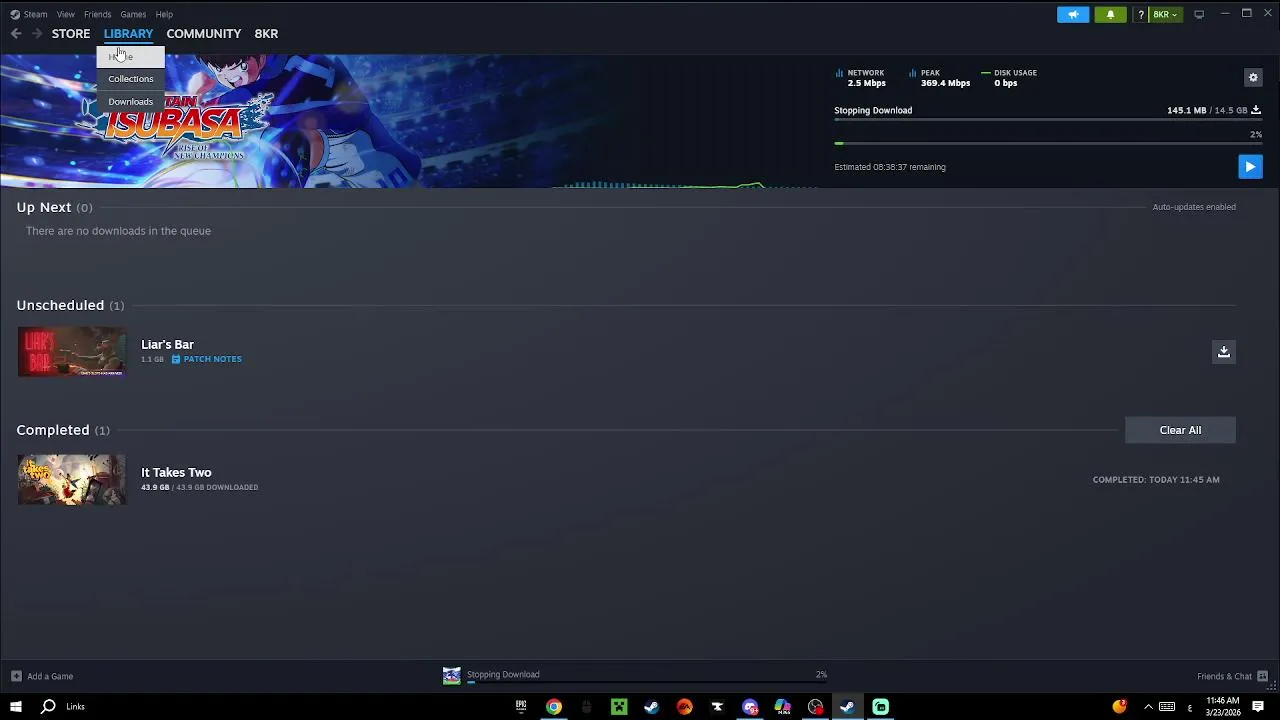The height and width of the screenshot is (720, 1280).
Task: Click the Captain Tsubasa download progress bar
Action: pos(1048,144)
